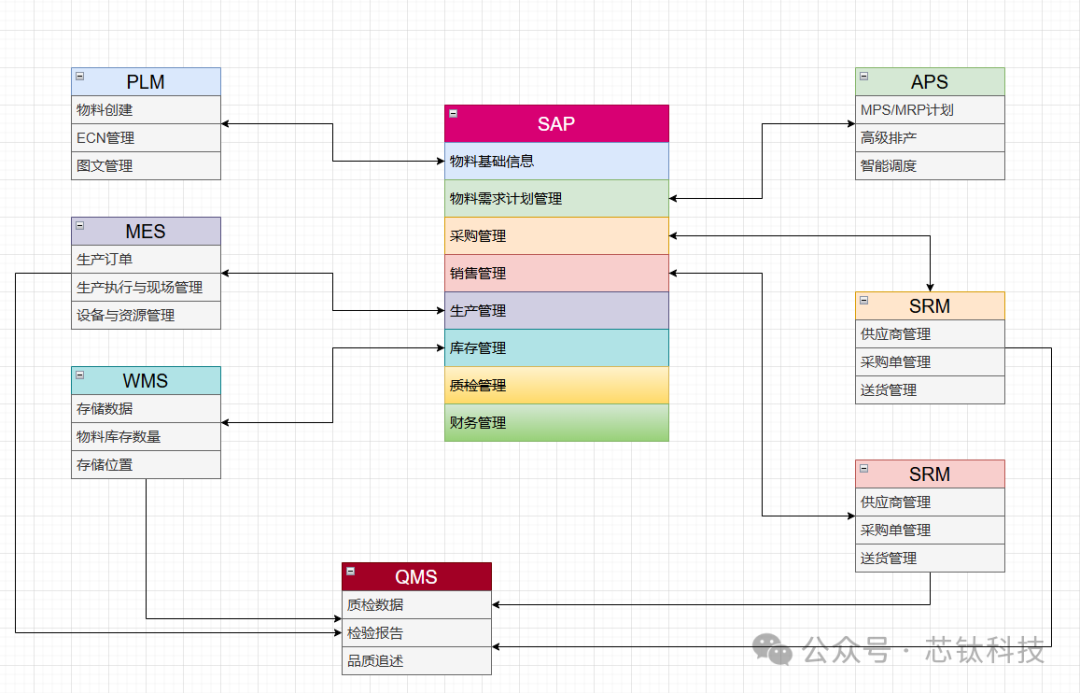Select the 高级排产 item in APS
1080x693 pixels.
930,138
